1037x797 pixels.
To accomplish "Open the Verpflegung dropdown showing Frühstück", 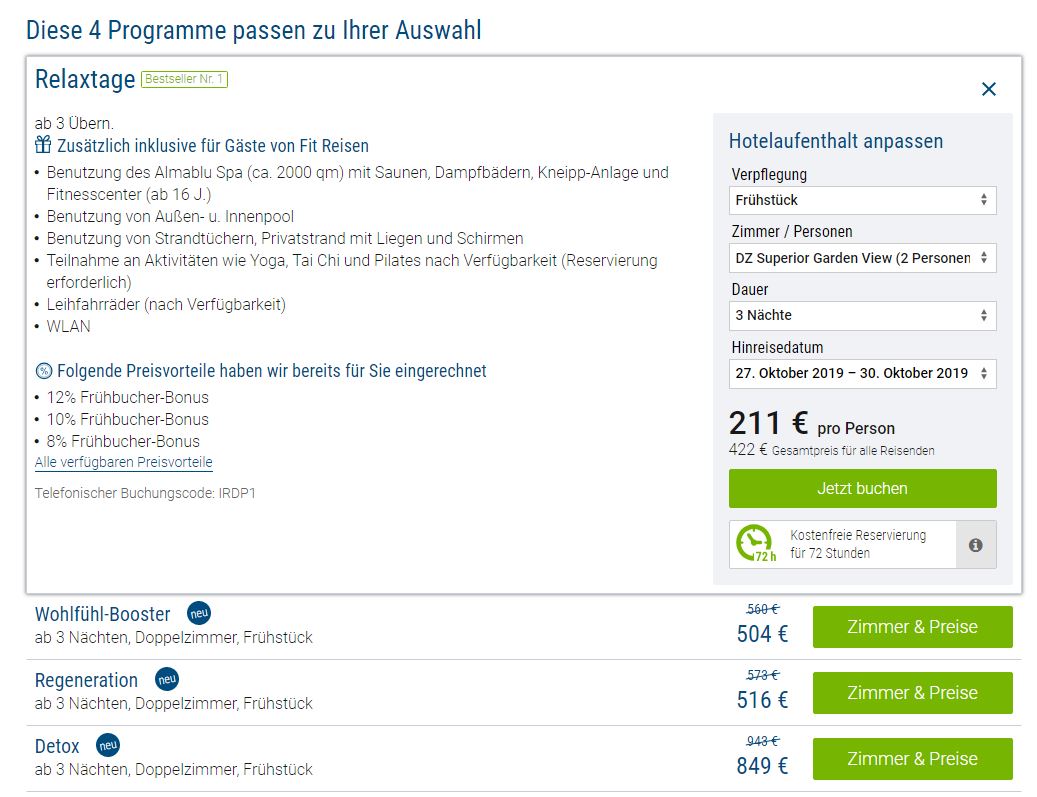I will coord(862,200).
